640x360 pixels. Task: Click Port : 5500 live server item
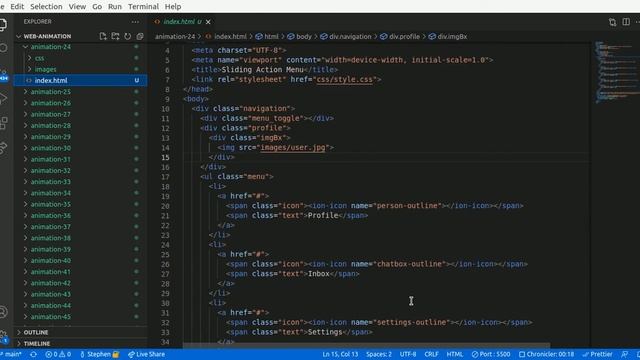point(491,354)
